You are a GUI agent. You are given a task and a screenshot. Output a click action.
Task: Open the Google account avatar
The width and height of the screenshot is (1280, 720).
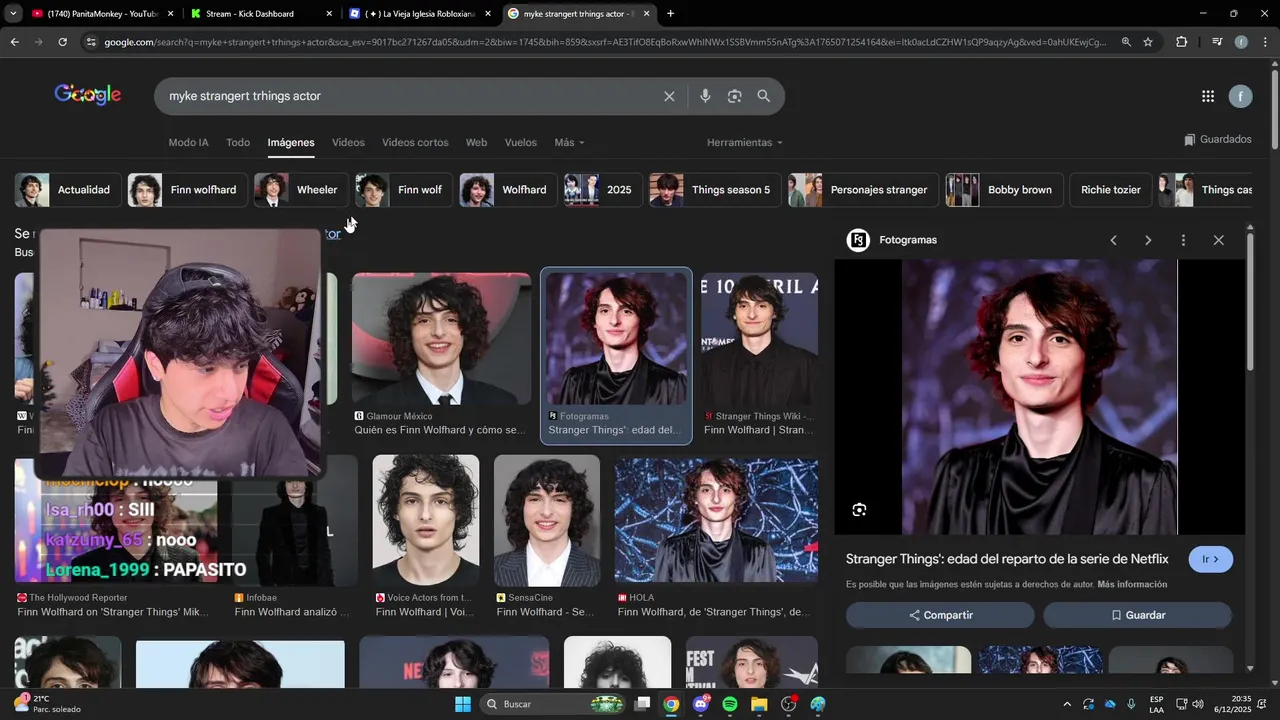(x=1240, y=96)
